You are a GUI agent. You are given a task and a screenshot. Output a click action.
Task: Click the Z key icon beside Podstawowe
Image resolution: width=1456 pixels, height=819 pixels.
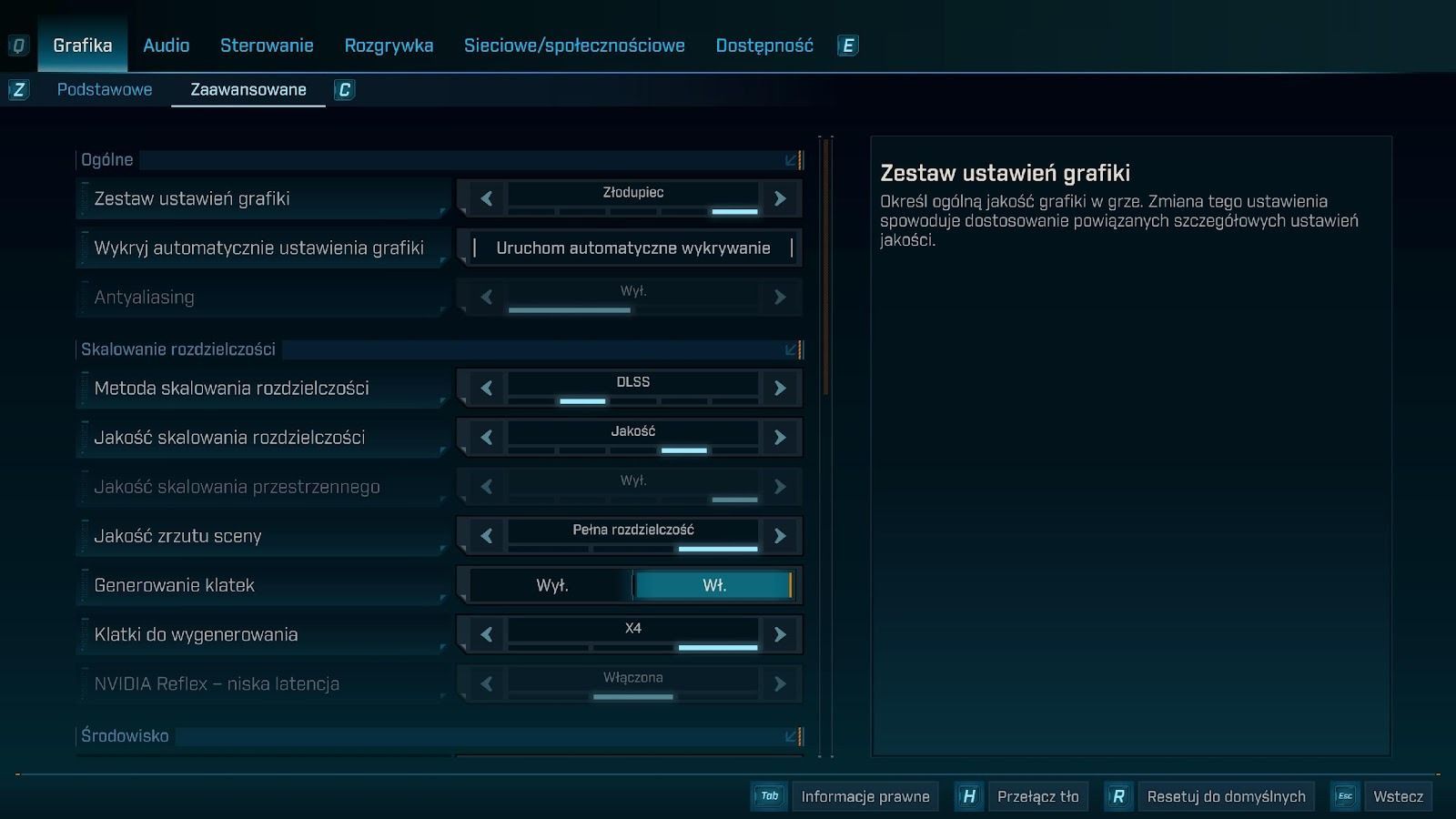click(x=18, y=90)
